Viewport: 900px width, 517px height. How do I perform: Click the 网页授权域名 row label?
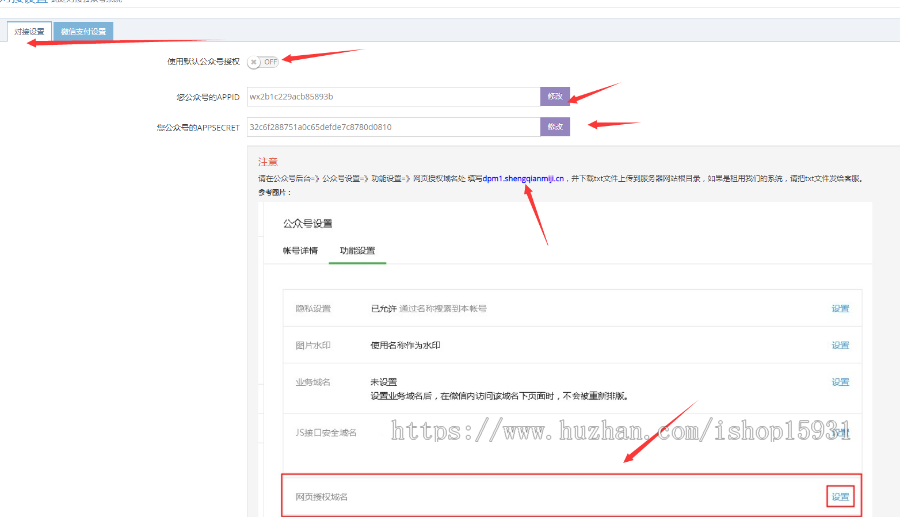321,497
